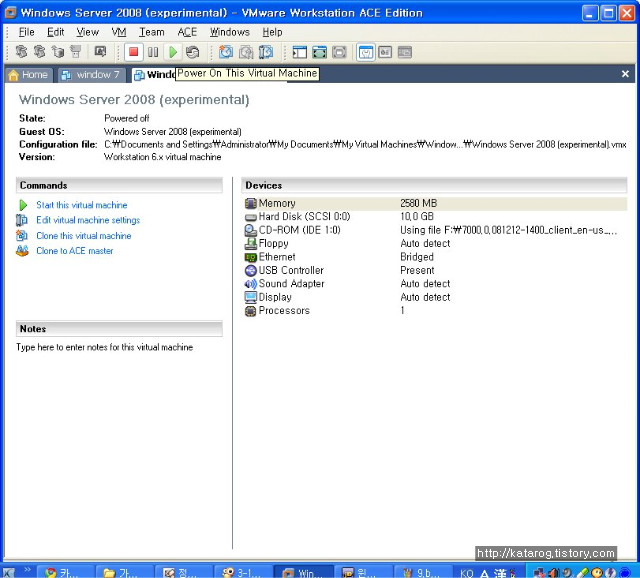Viewport: 640px width, 578px height.
Task: Open the Team menu
Action: pos(151,32)
